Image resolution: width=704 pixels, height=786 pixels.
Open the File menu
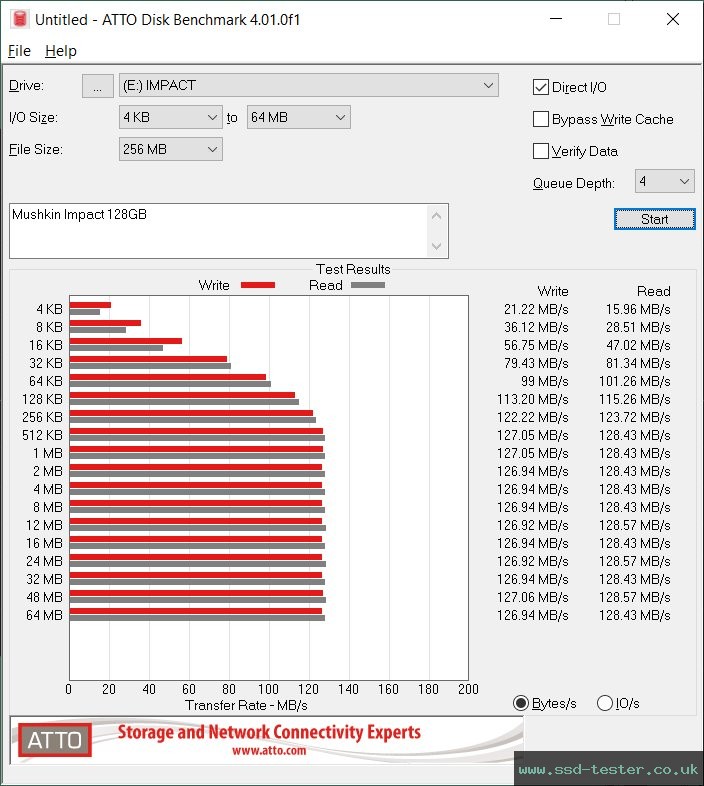[x=20, y=51]
